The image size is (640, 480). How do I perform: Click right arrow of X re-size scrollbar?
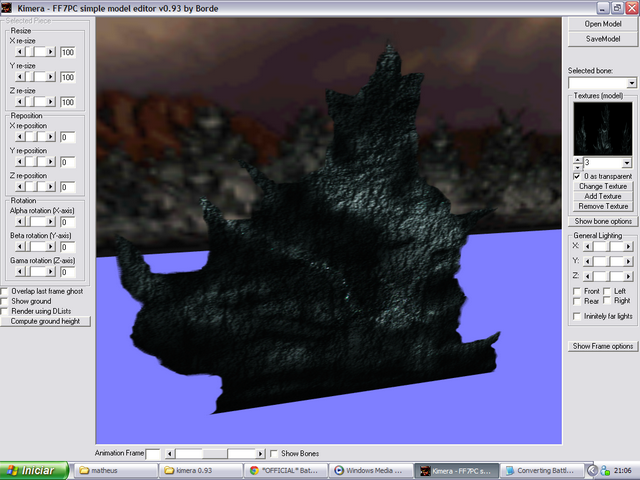coord(51,52)
